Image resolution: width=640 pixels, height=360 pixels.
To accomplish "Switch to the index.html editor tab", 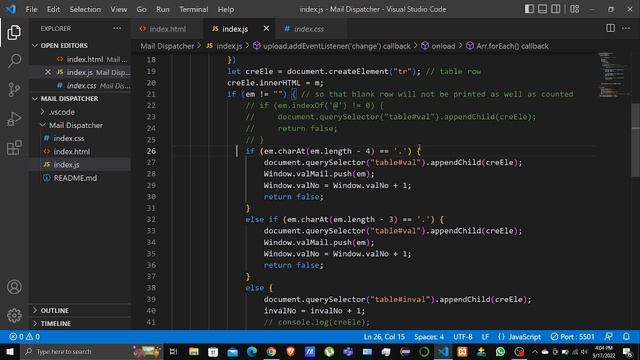I will click(x=167, y=29).
